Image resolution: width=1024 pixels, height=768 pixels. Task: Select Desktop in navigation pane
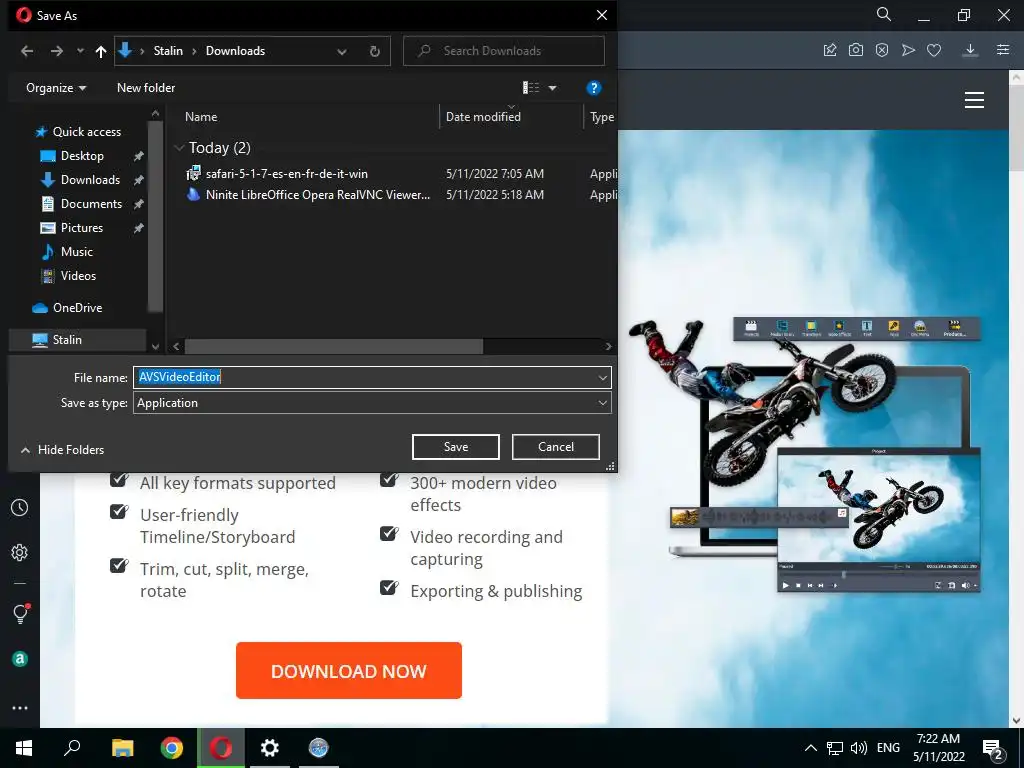pos(82,156)
